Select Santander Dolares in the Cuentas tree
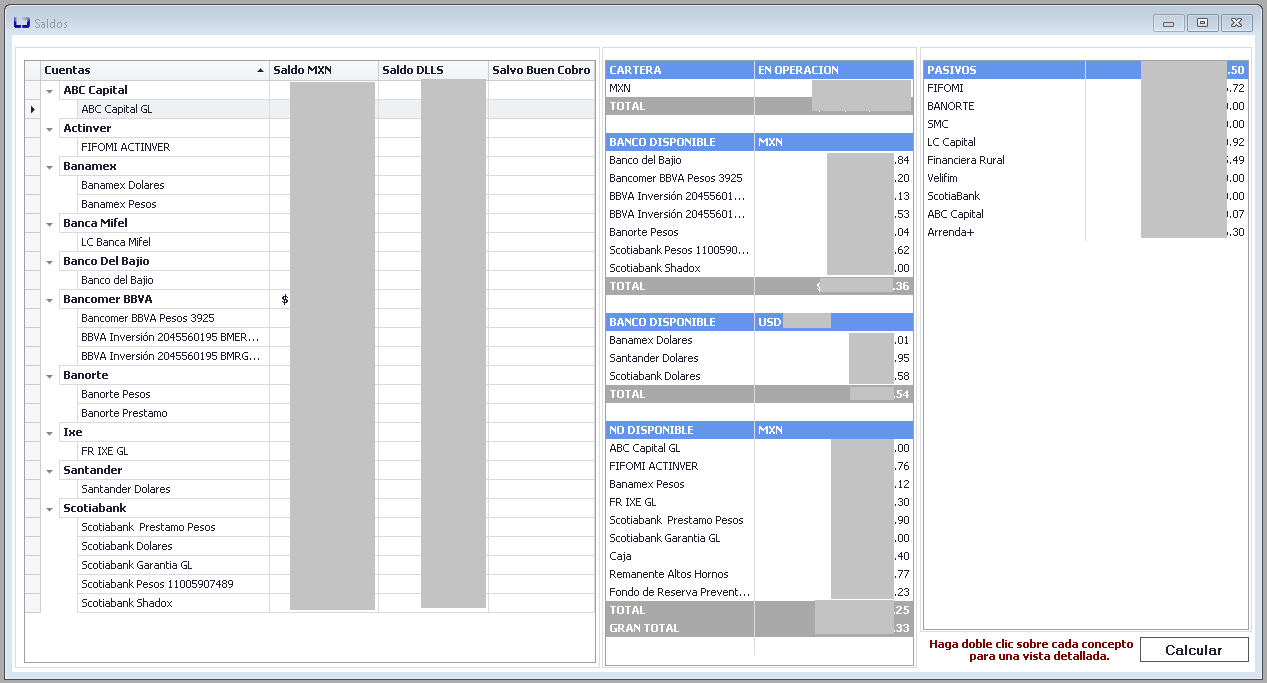Viewport: 1267px width, 683px height. coord(126,489)
